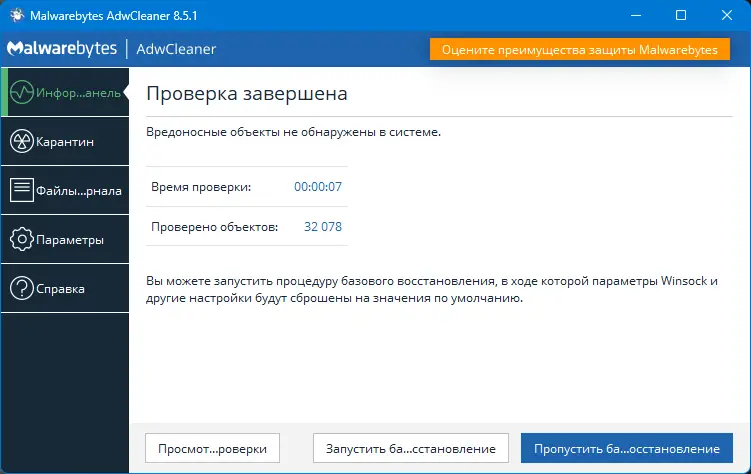Minimize the AdwCleaner window

(x=636, y=15)
